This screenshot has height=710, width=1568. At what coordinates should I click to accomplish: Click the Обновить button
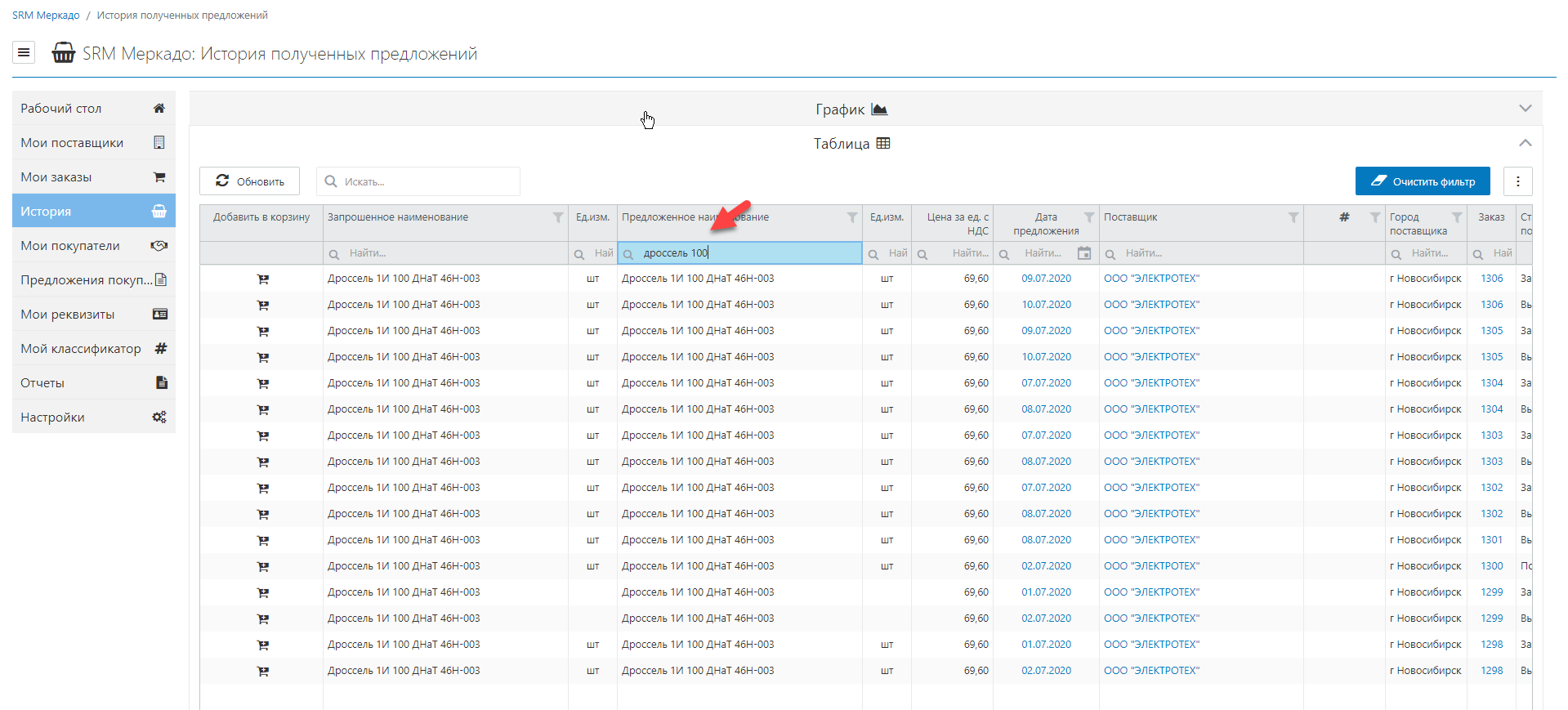(x=249, y=181)
